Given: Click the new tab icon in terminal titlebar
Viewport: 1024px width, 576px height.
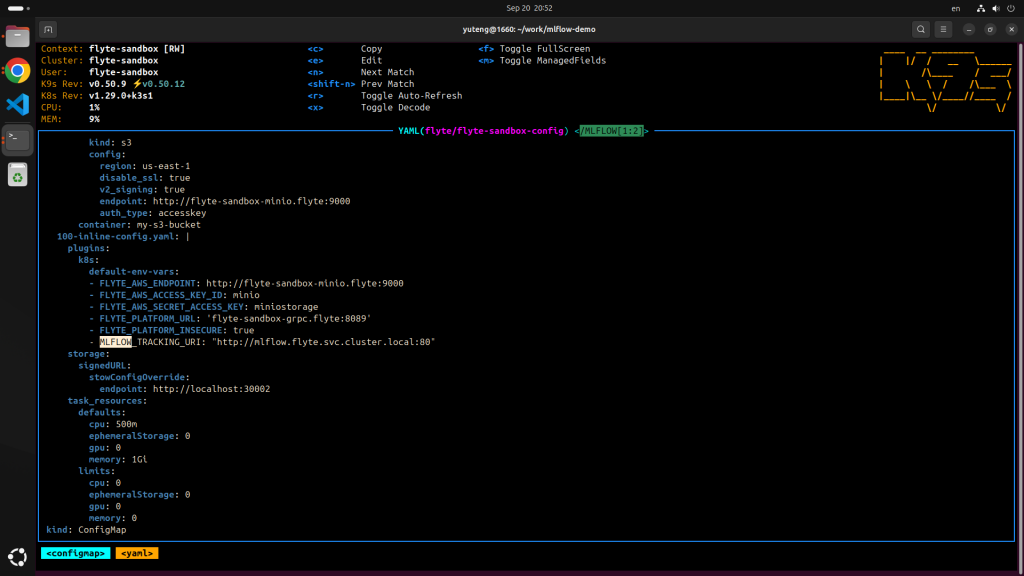Looking at the screenshot, I should coord(48,29).
